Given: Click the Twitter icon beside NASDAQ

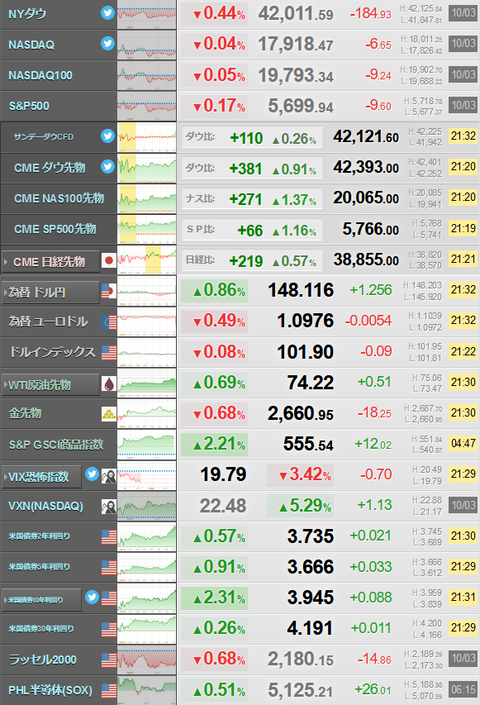Looking at the screenshot, I should pos(107,43).
